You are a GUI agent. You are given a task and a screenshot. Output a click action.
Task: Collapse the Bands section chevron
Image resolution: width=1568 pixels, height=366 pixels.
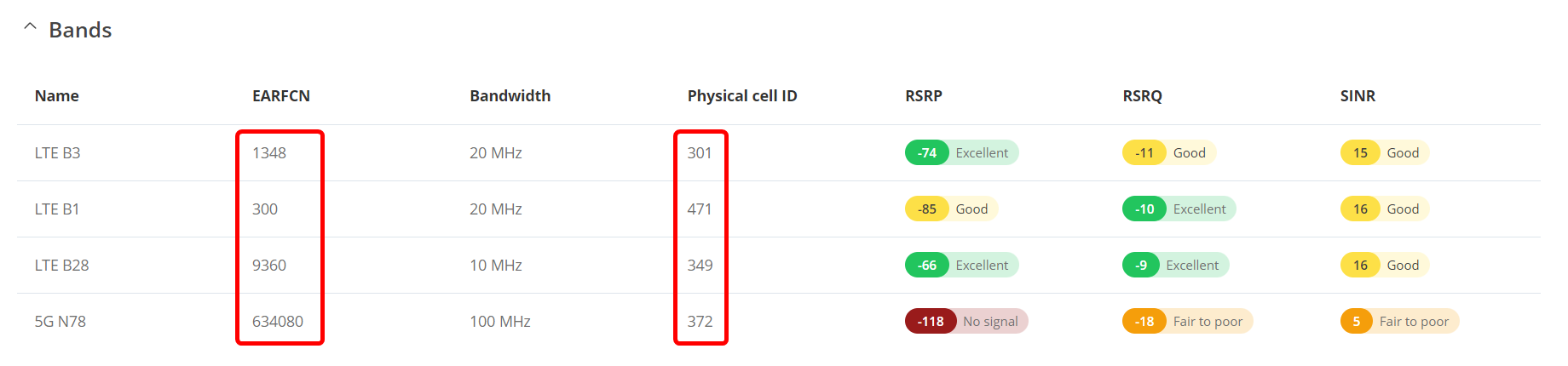[x=30, y=26]
